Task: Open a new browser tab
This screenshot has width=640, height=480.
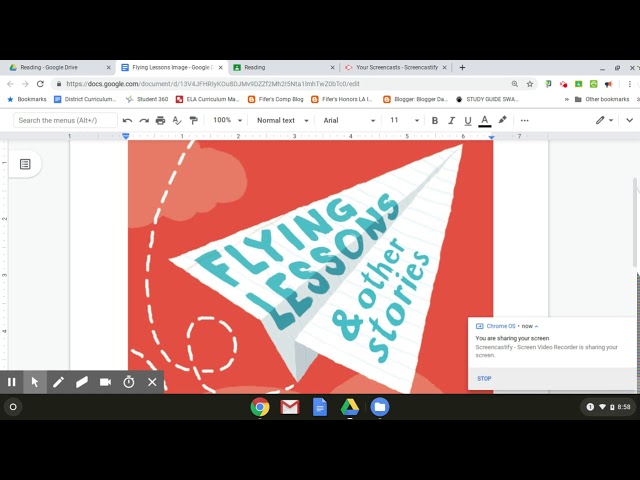Action: 462,67
